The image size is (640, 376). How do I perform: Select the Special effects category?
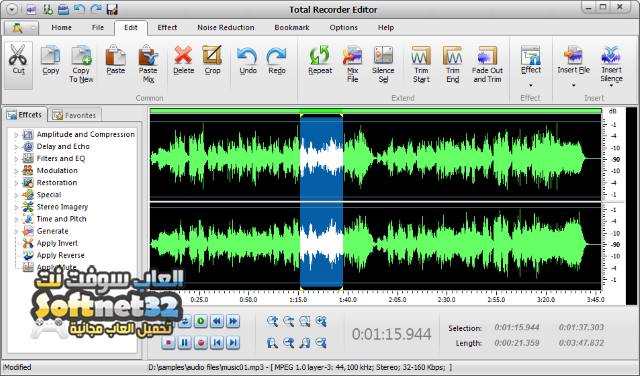(x=49, y=195)
